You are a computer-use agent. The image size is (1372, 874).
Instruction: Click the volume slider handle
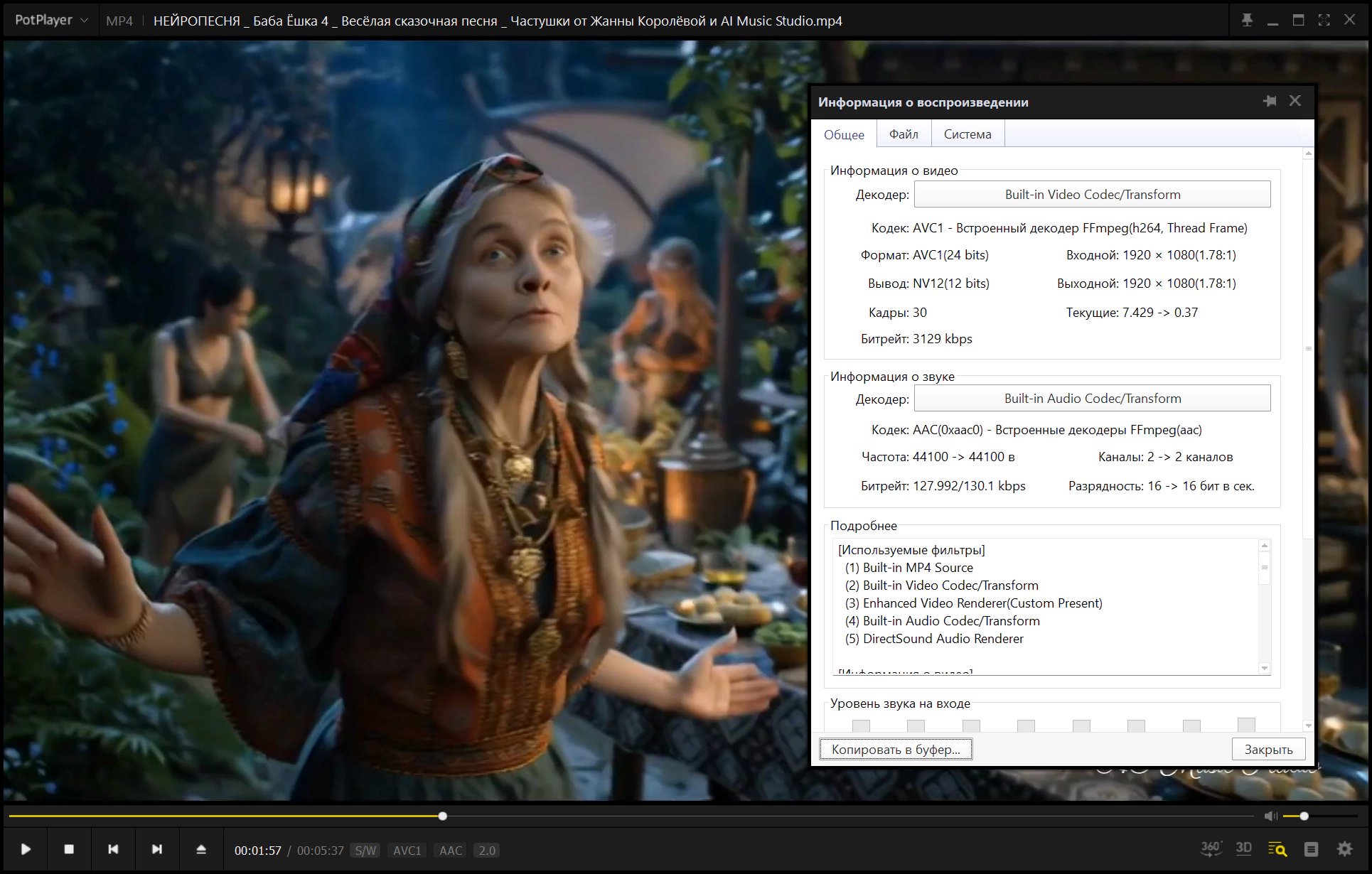[1304, 816]
